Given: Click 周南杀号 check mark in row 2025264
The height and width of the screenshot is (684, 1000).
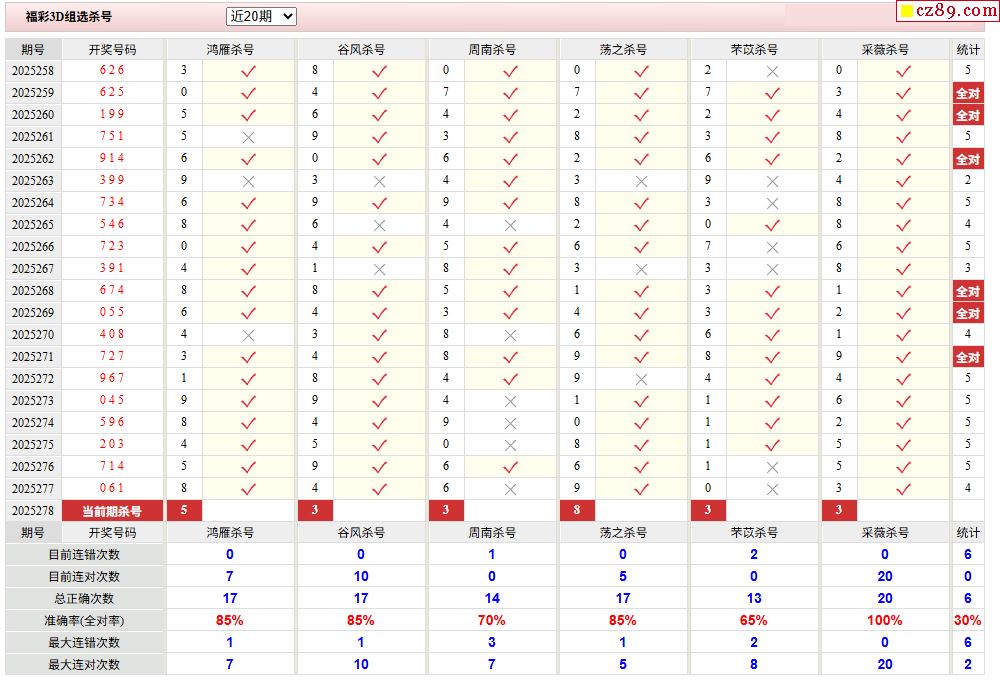Looking at the screenshot, I should coord(510,203).
